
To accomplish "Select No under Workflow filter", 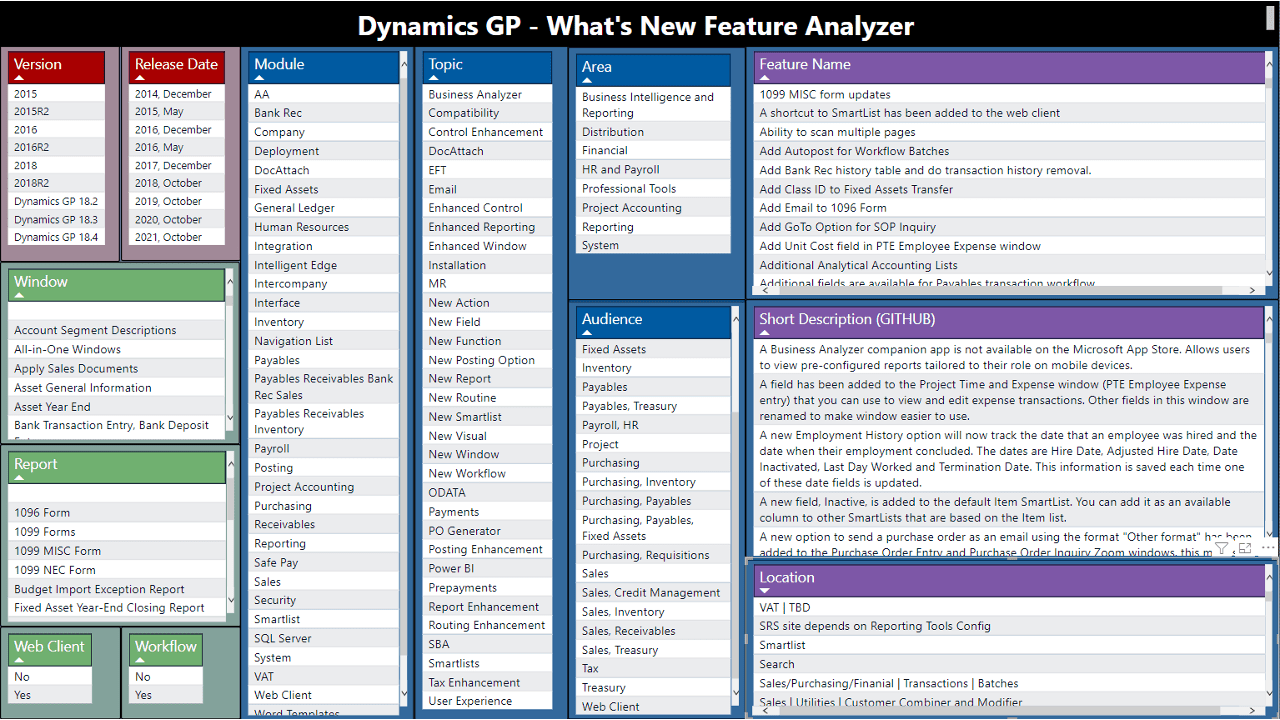I will click(143, 677).
